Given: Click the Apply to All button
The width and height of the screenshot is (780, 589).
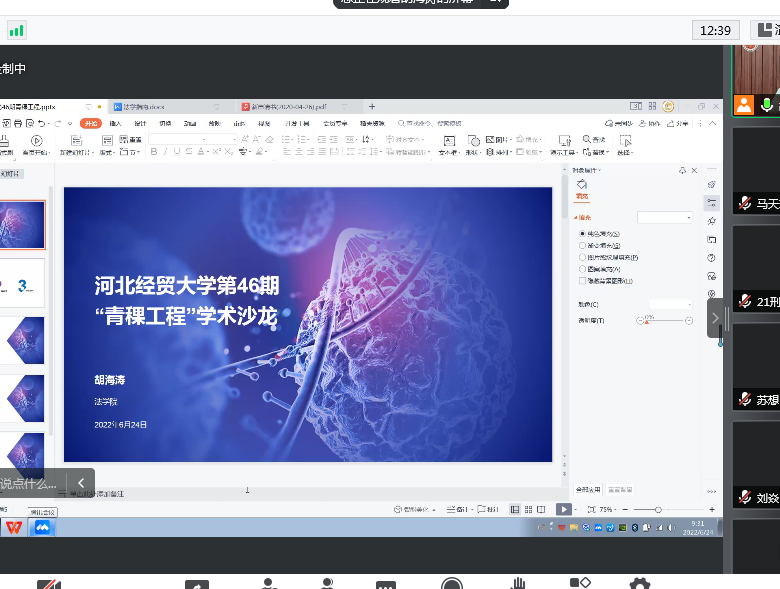Looking at the screenshot, I should (x=588, y=490).
